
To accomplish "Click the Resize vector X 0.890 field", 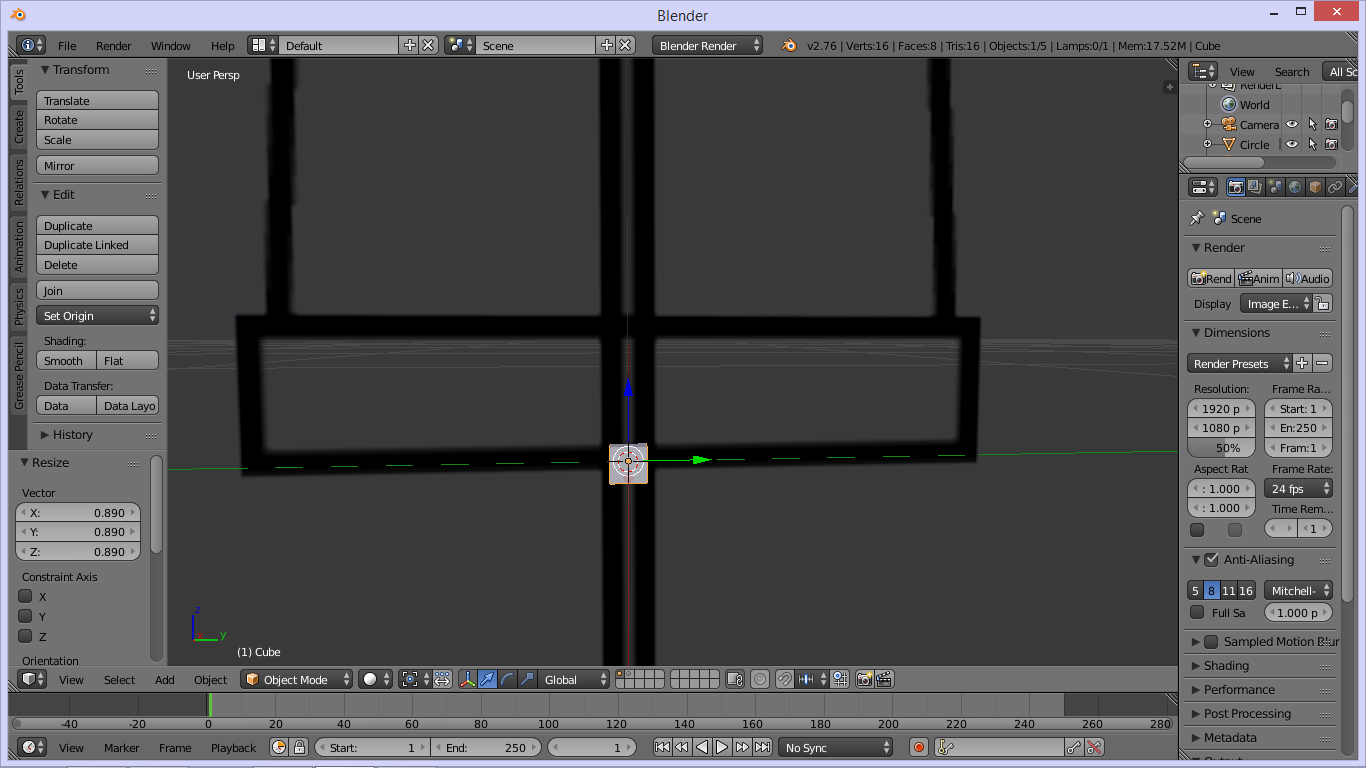I will click(x=78, y=512).
